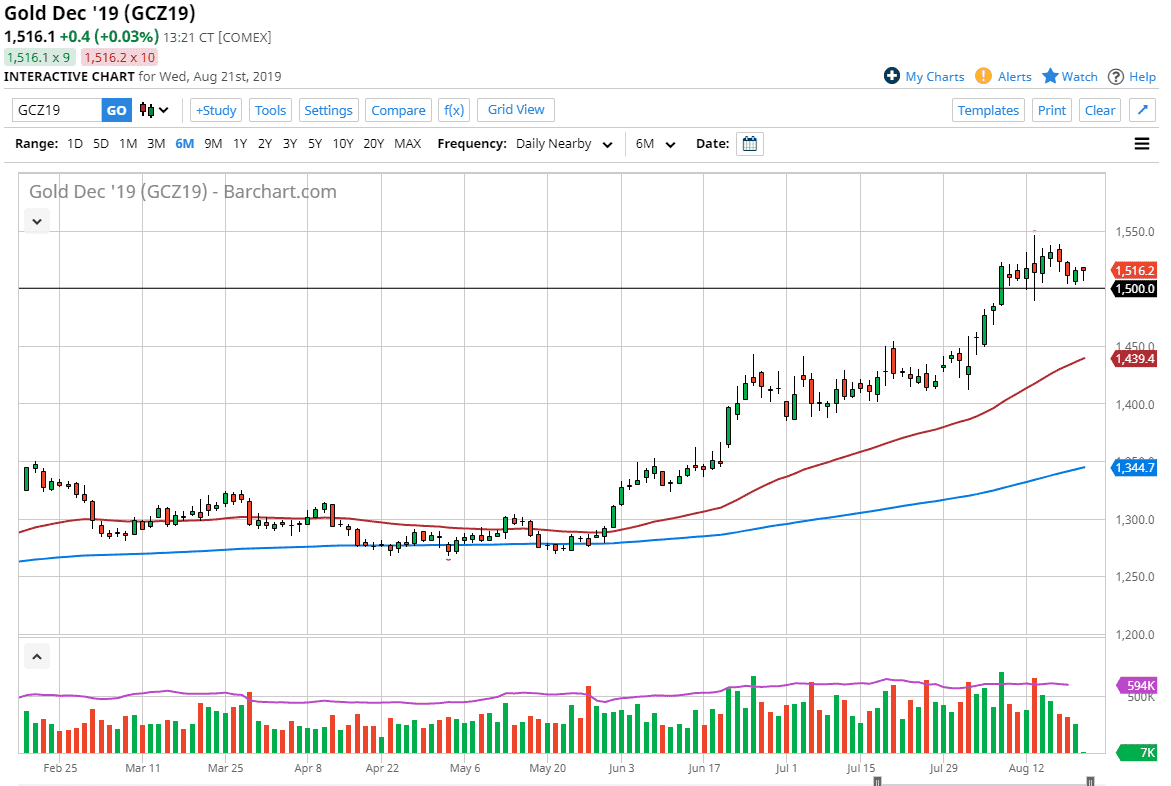Open the Tools menu
1171x786 pixels.
(270, 110)
